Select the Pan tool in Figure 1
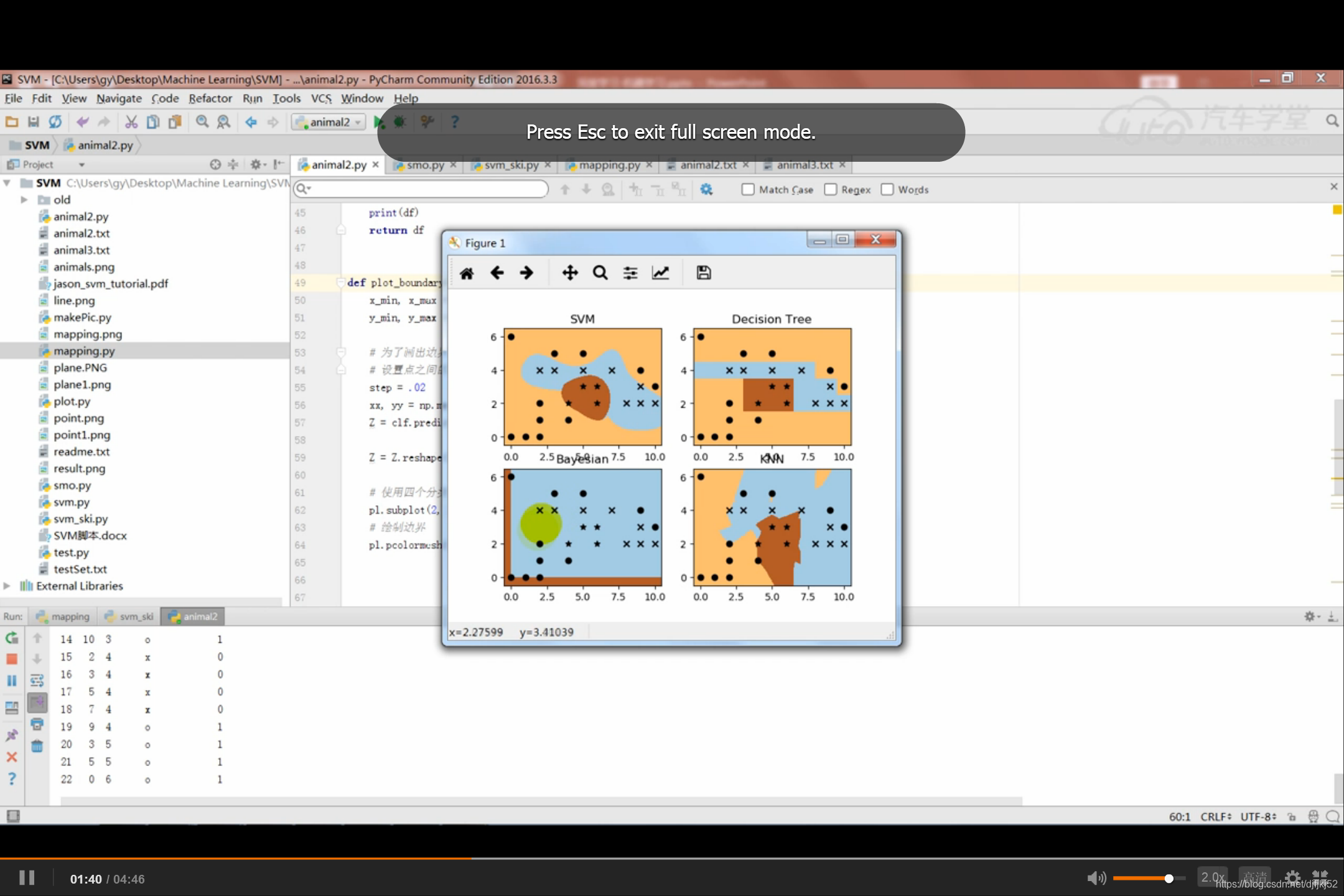The width and height of the screenshot is (1344, 896). (x=570, y=273)
